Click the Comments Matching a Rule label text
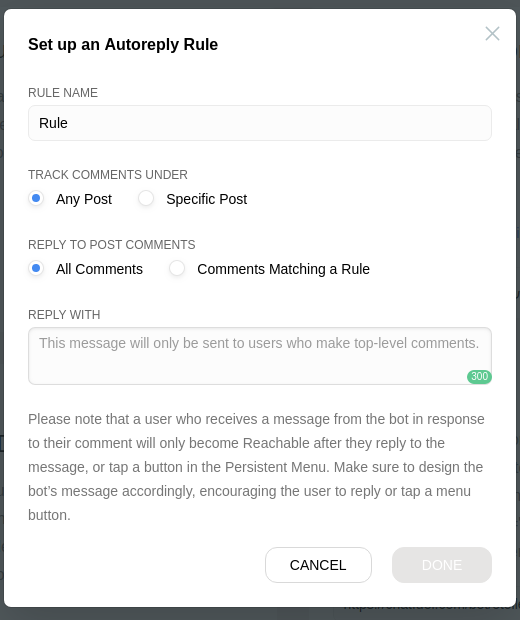520x620 pixels. click(x=284, y=269)
